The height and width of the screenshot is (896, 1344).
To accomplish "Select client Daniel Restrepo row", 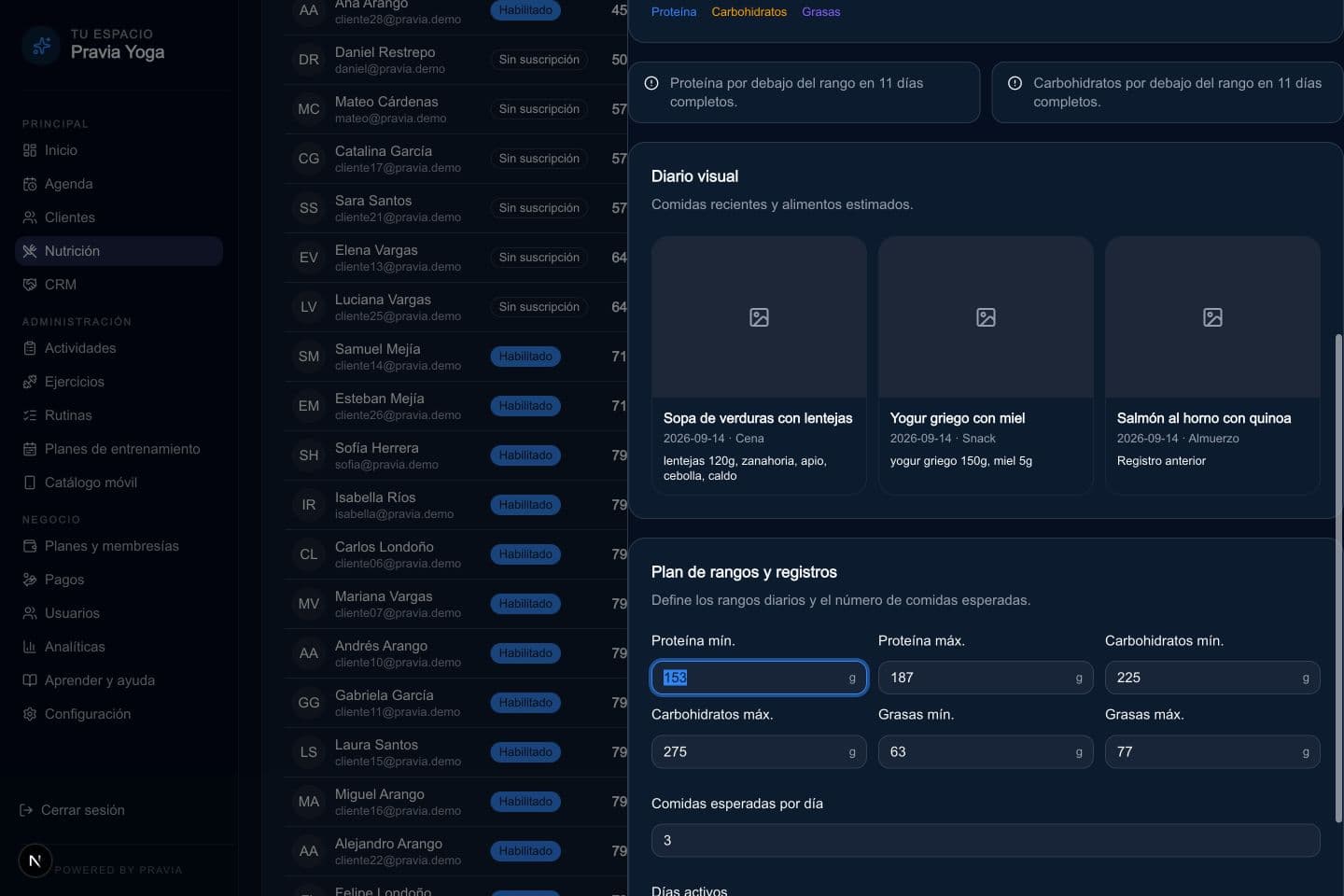I will [455, 60].
